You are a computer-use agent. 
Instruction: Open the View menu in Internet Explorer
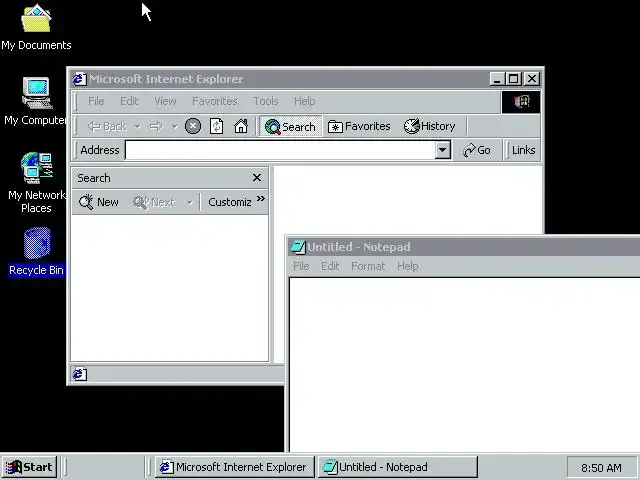coord(165,101)
